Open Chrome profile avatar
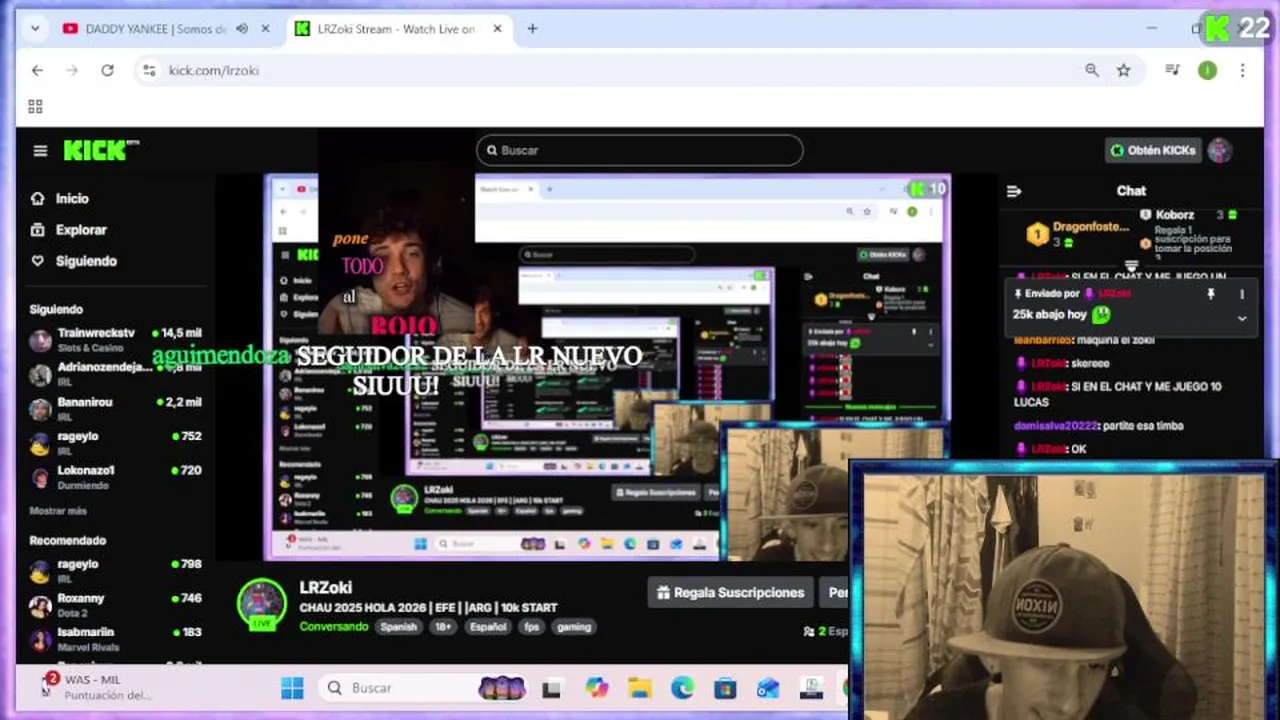The image size is (1280, 720). (1208, 70)
